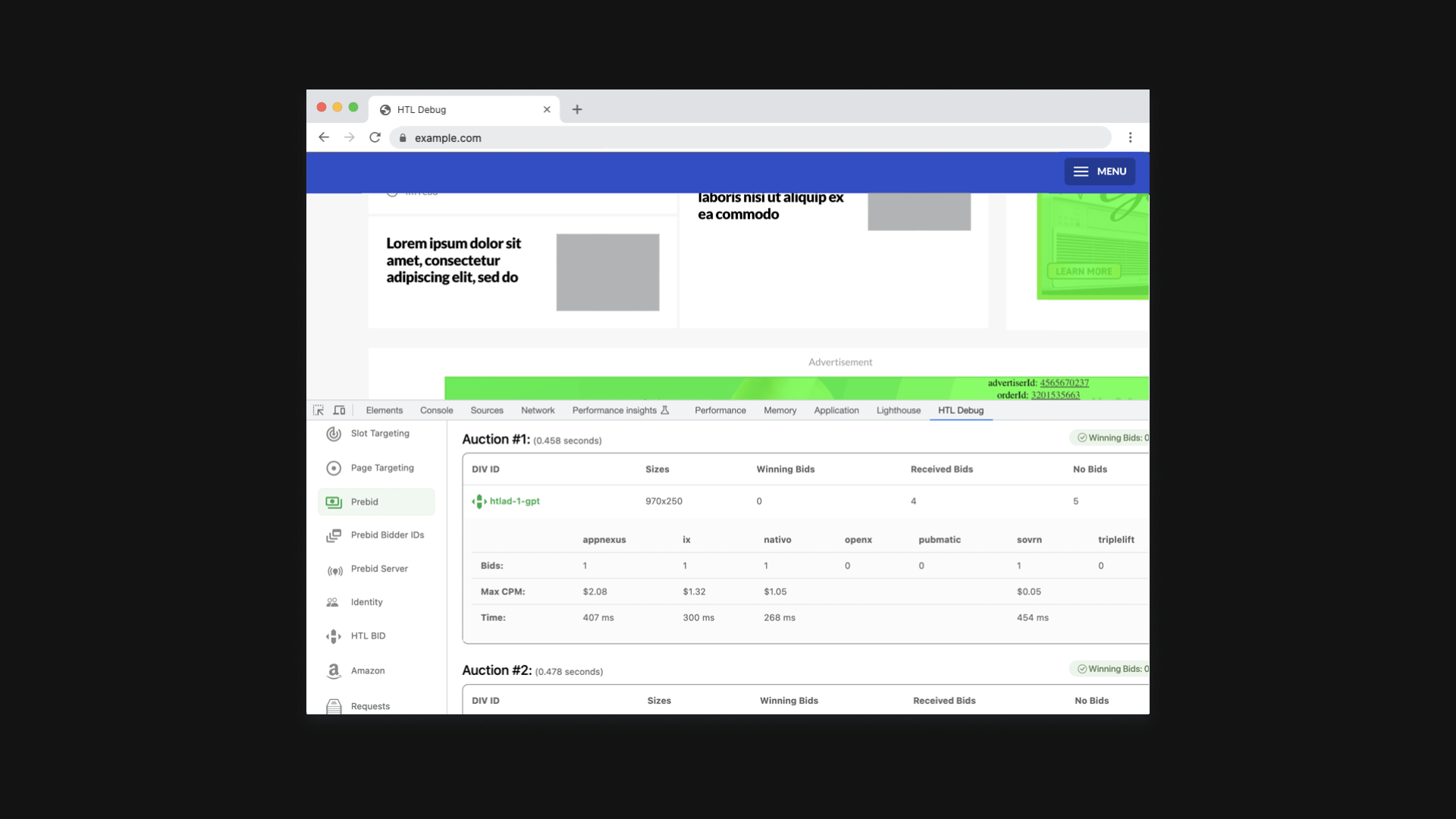Switch to the Network tab
Viewport: 1456px width, 819px height.
point(538,410)
